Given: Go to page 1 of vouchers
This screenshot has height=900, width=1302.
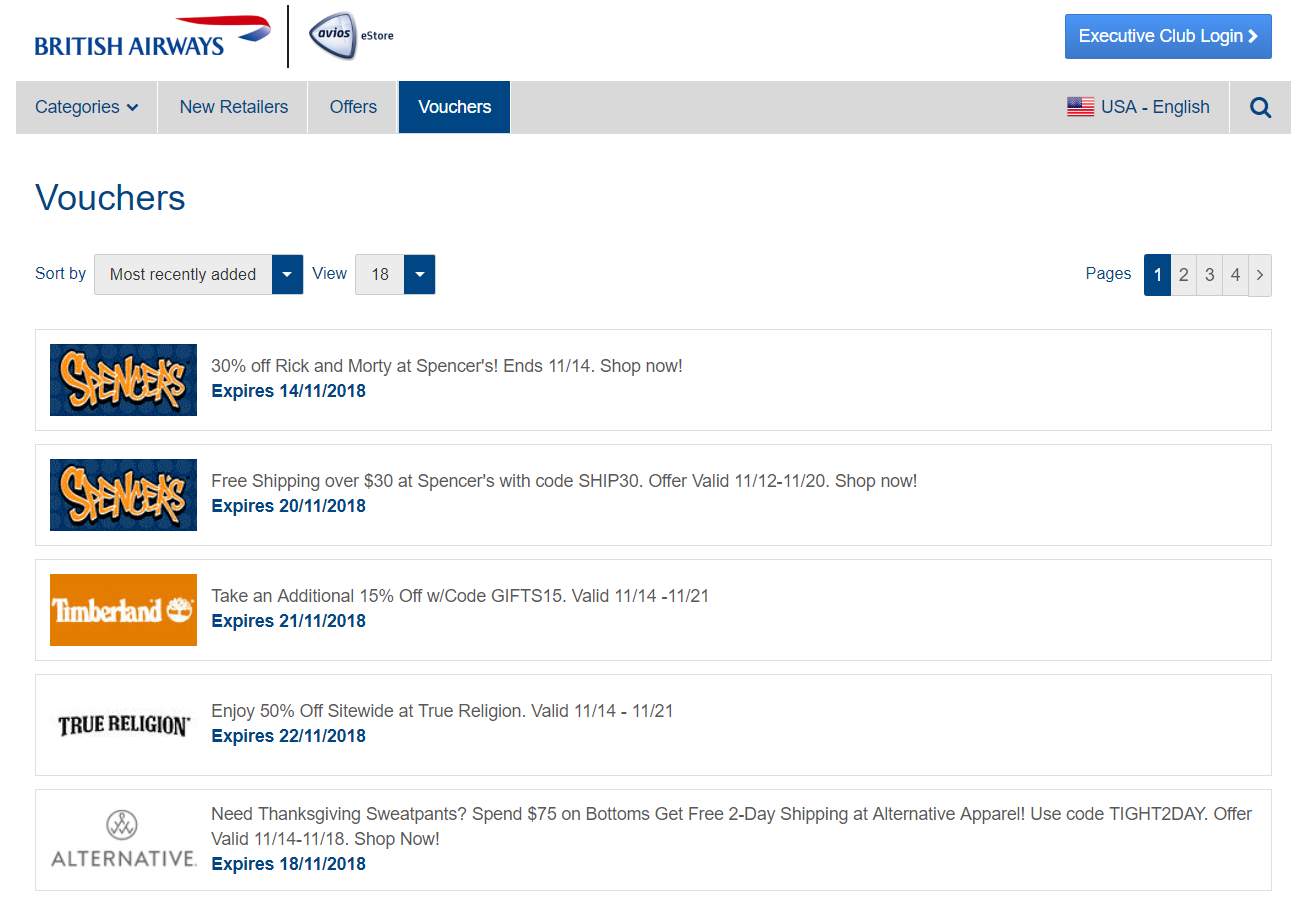Looking at the screenshot, I should (x=1157, y=275).
